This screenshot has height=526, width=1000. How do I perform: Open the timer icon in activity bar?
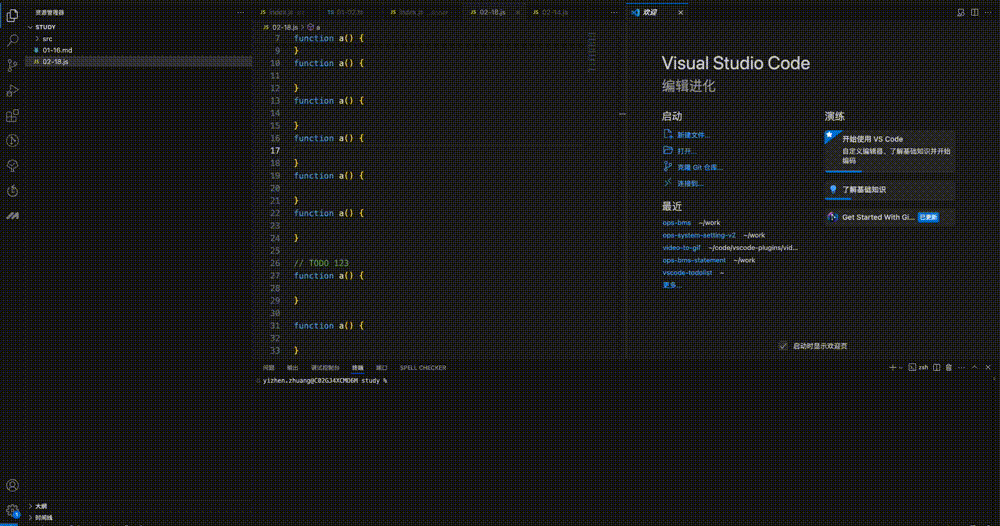point(12,191)
